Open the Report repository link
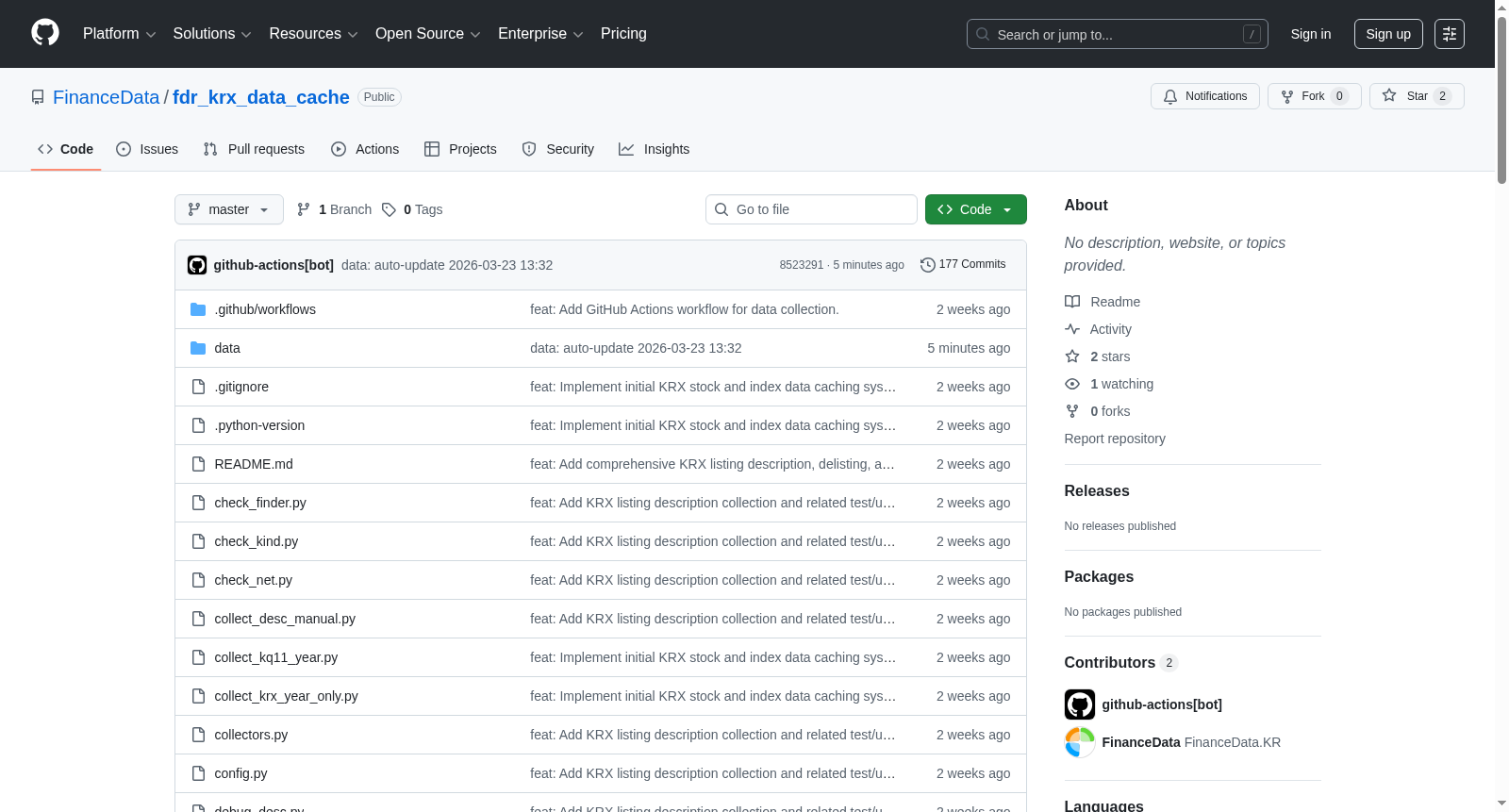 pyautogui.click(x=1115, y=439)
